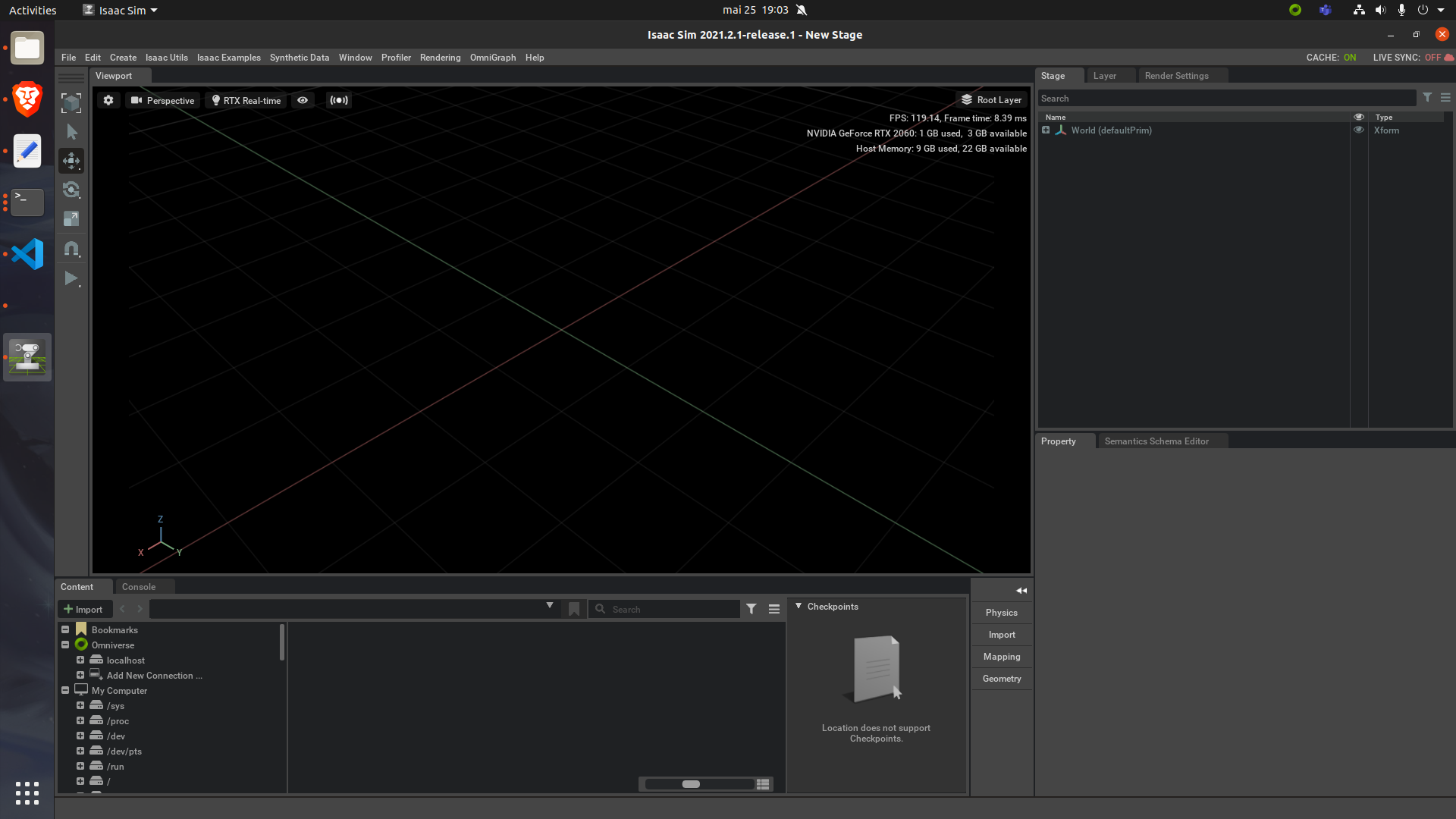Activate the Rotate tool

click(x=71, y=190)
